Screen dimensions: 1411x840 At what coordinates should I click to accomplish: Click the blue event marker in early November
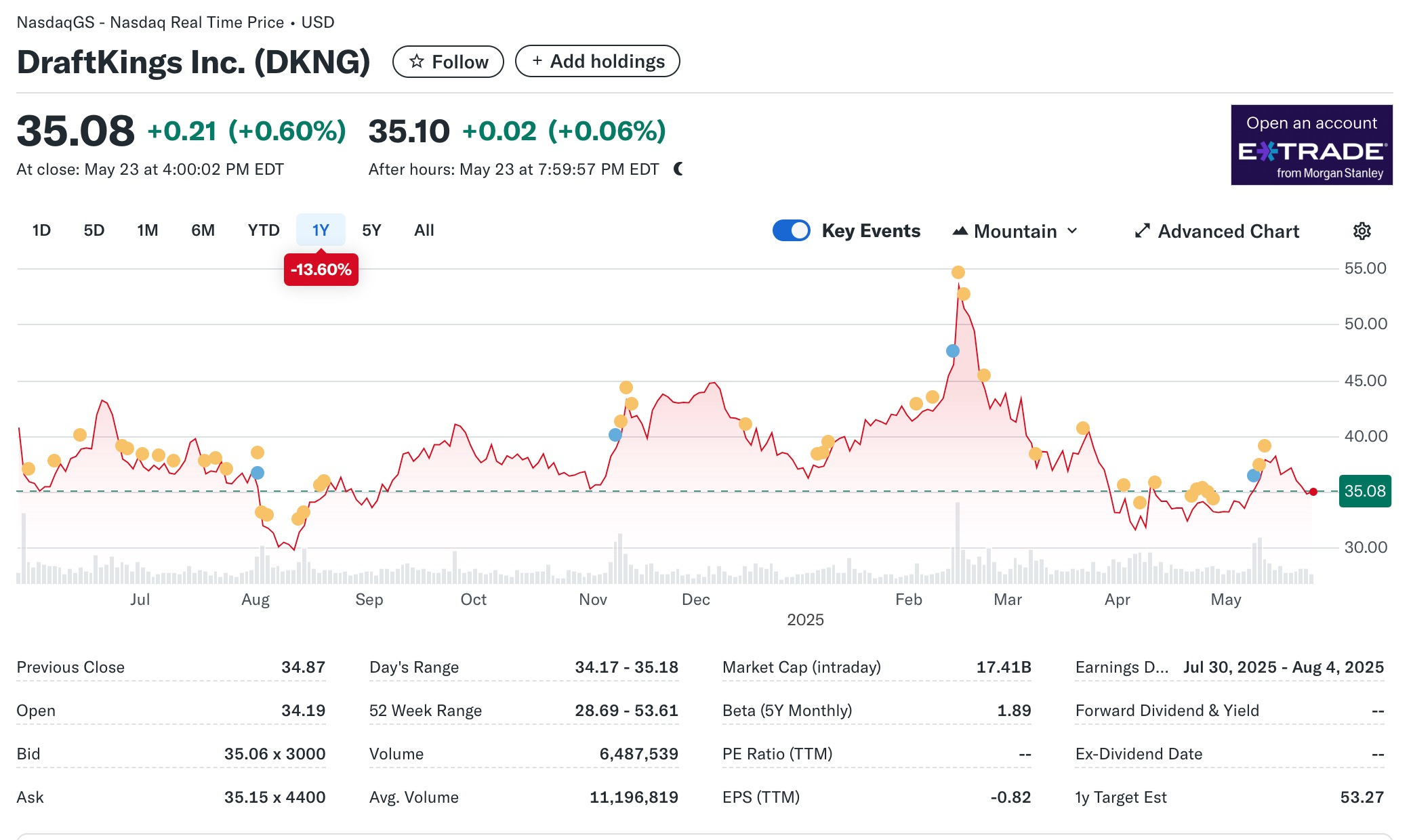(x=615, y=435)
